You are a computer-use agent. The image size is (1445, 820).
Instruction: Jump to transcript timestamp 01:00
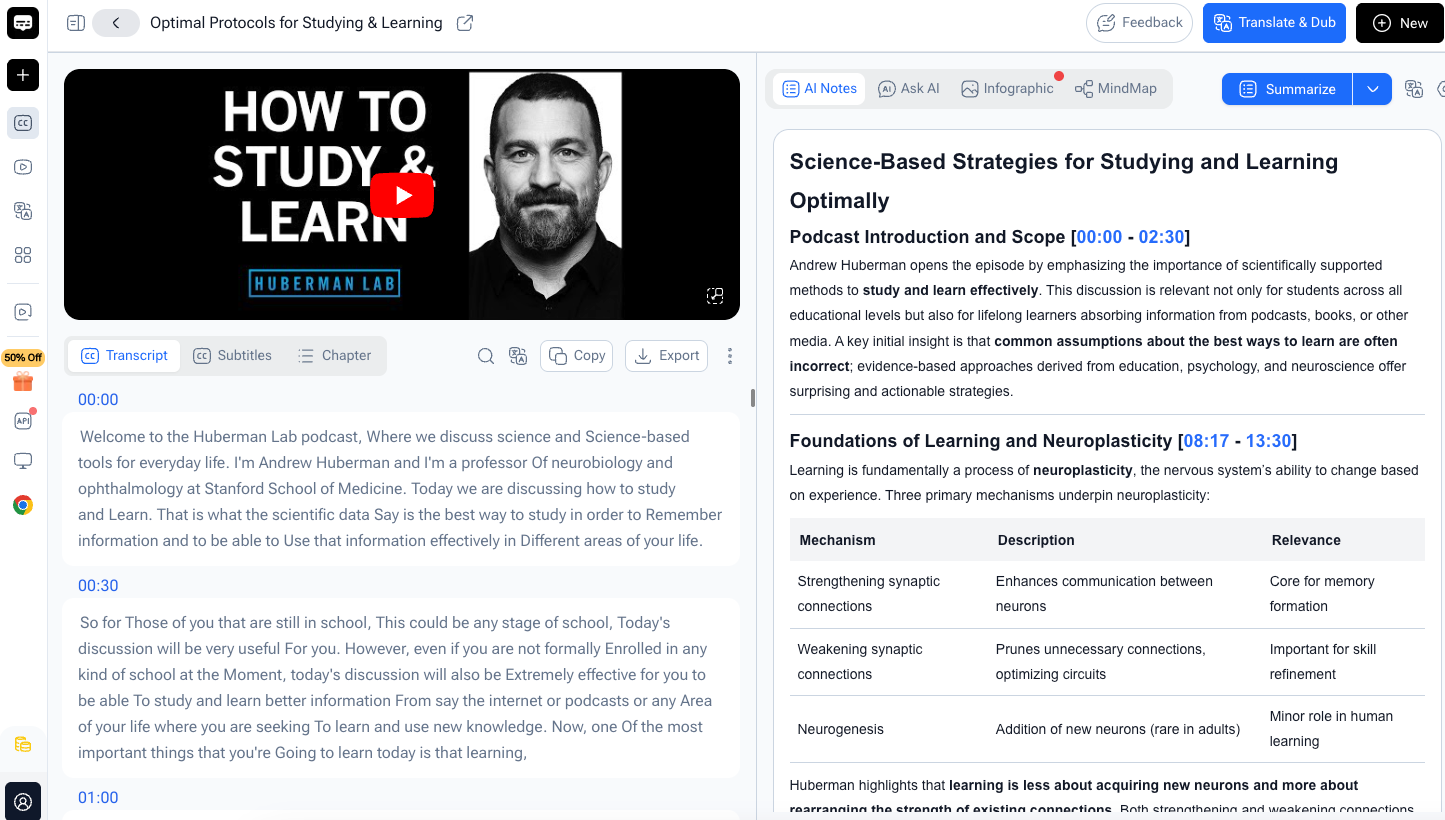[x=98, y=798]
